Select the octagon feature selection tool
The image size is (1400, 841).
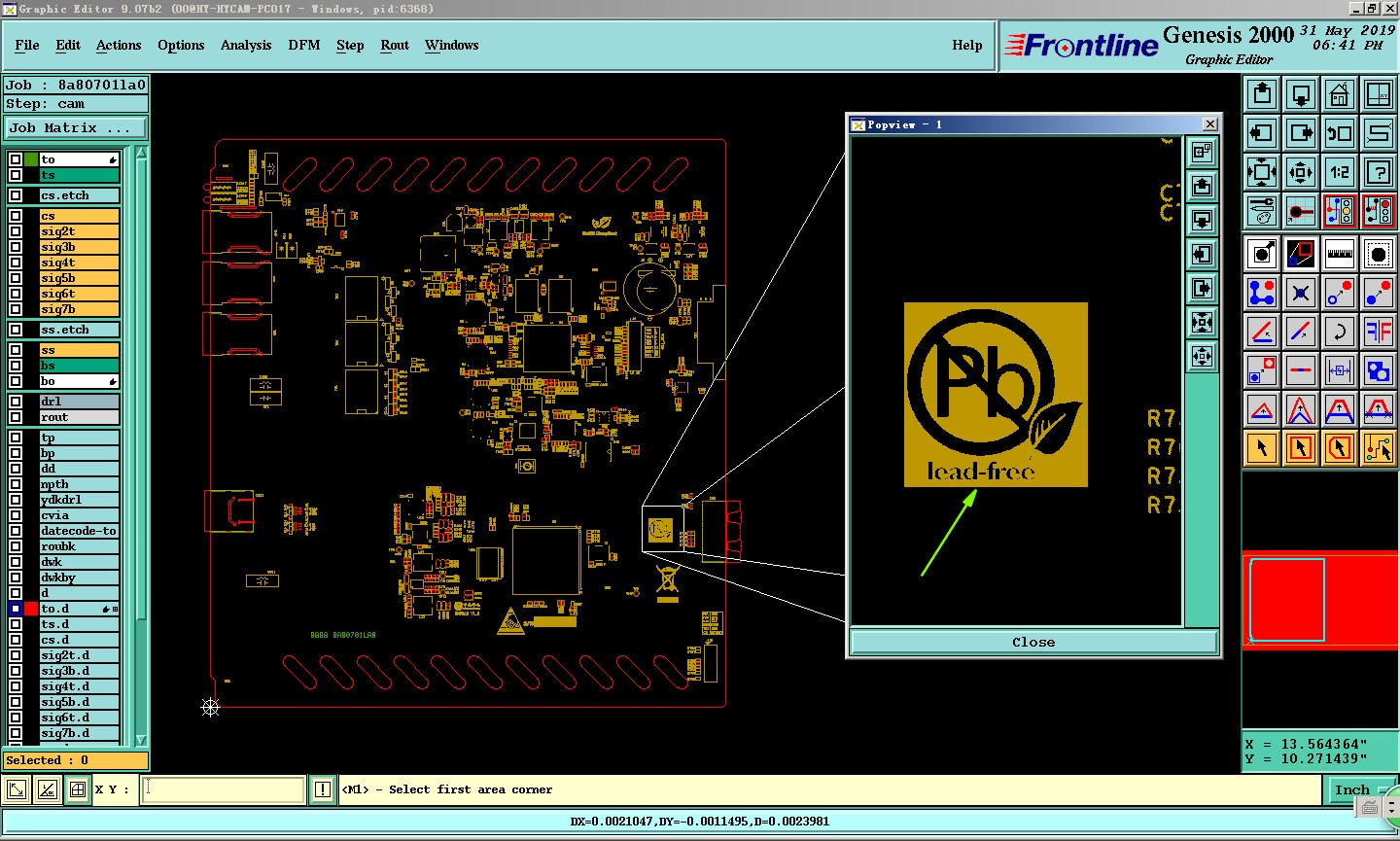click(1379, 255)
